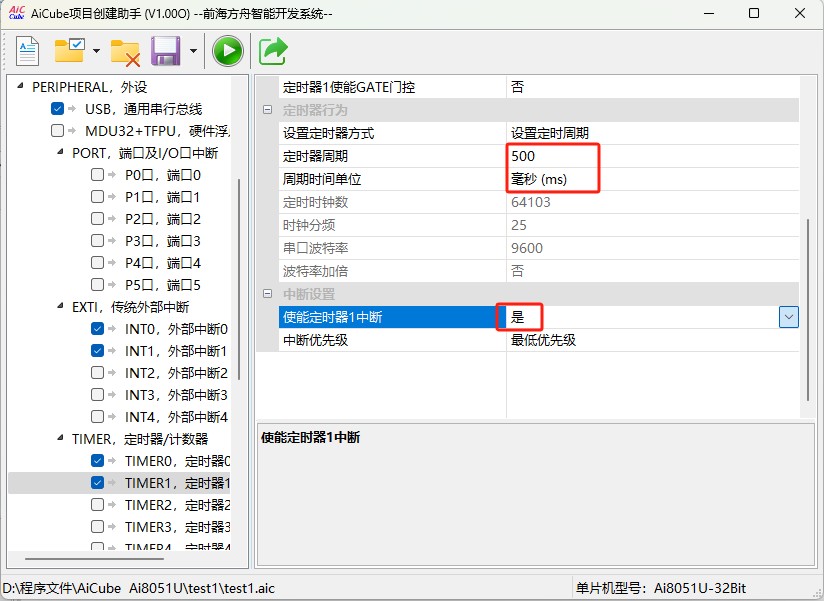Click the 波特率加倍 property row
This screenshot has height=601, width=824.
[x=538, y=271]
